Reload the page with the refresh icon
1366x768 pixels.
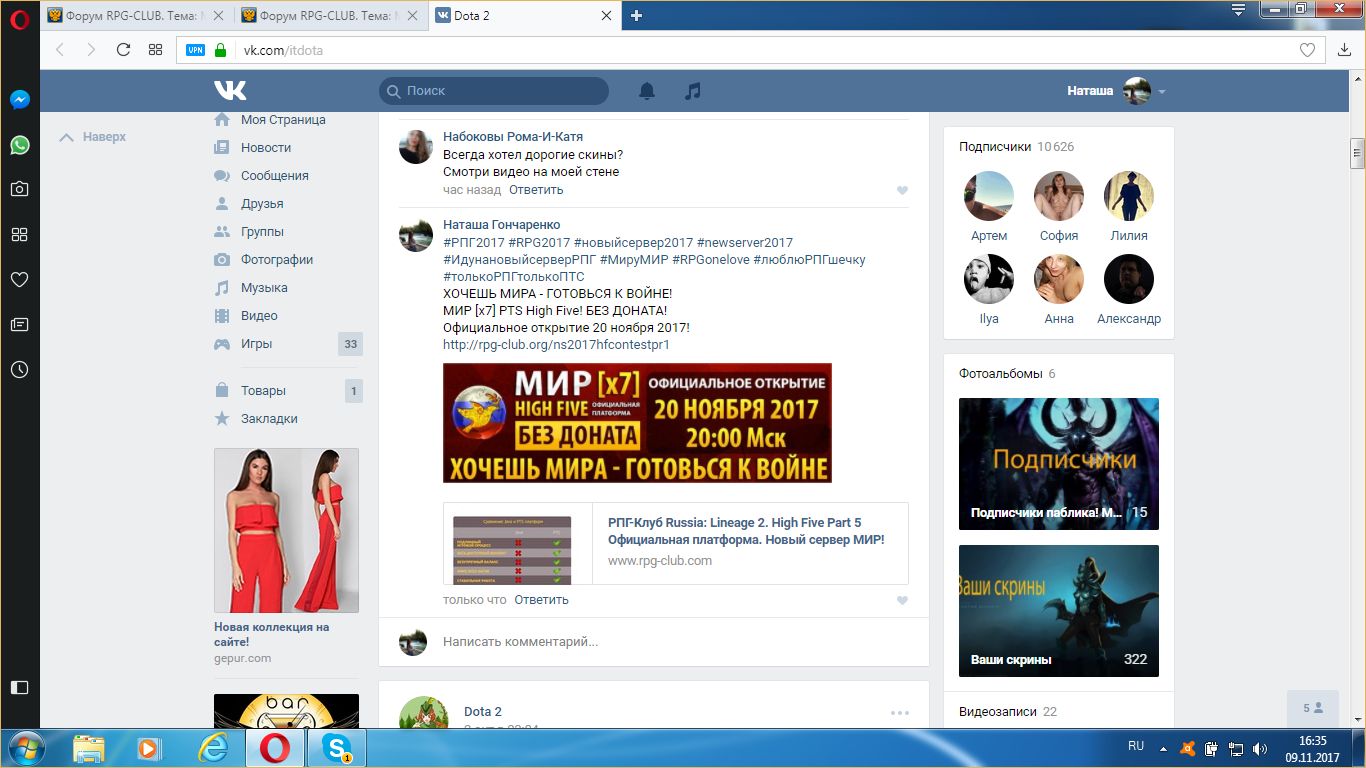point(123,50)
